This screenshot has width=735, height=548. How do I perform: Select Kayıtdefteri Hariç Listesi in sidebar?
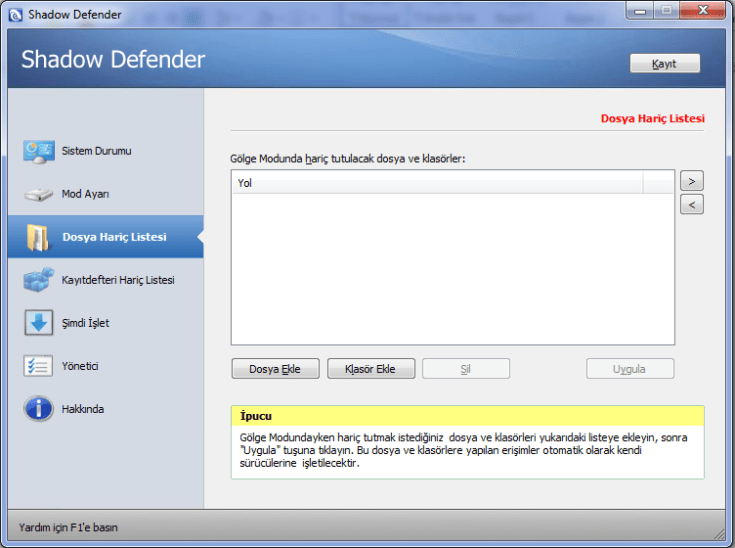118,280
